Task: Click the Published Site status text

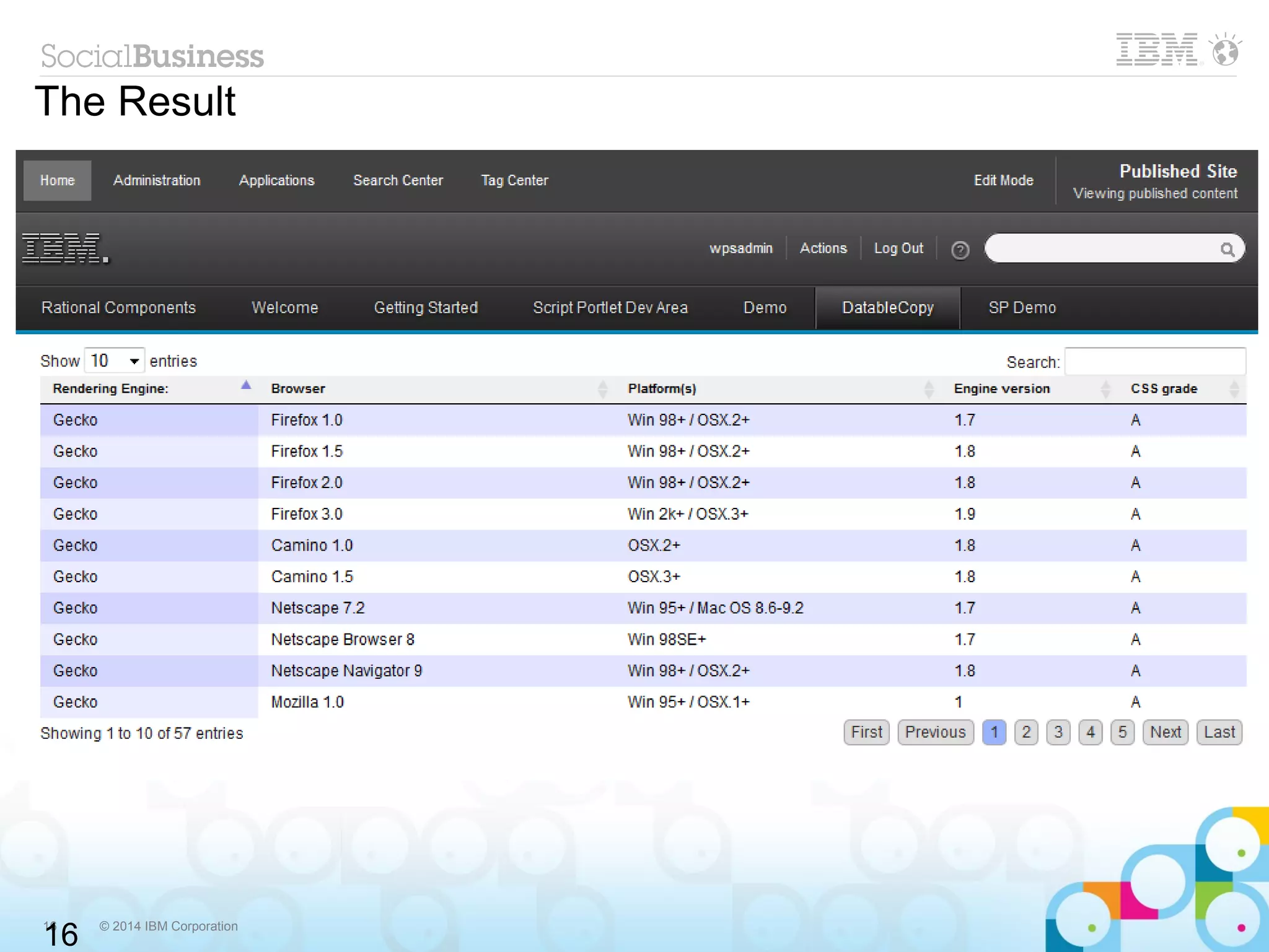Action: tap(1178, 171)
